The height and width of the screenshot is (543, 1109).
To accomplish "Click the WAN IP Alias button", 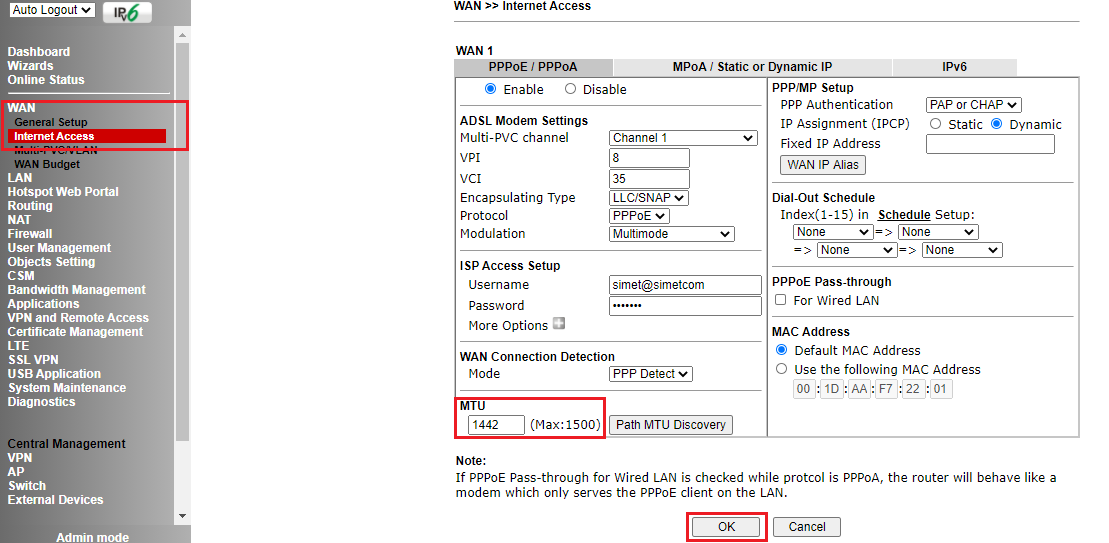I will tap(822, 165).
